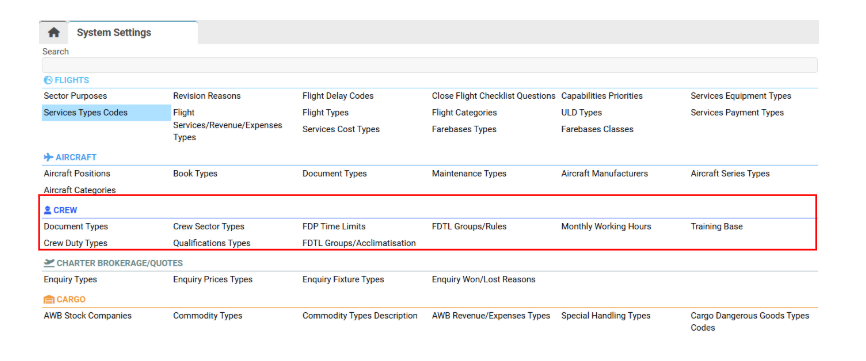Open Monthly Working Hours settings
Image resolution: width=866 pixels, height=361 pixels.
point(606,226)
